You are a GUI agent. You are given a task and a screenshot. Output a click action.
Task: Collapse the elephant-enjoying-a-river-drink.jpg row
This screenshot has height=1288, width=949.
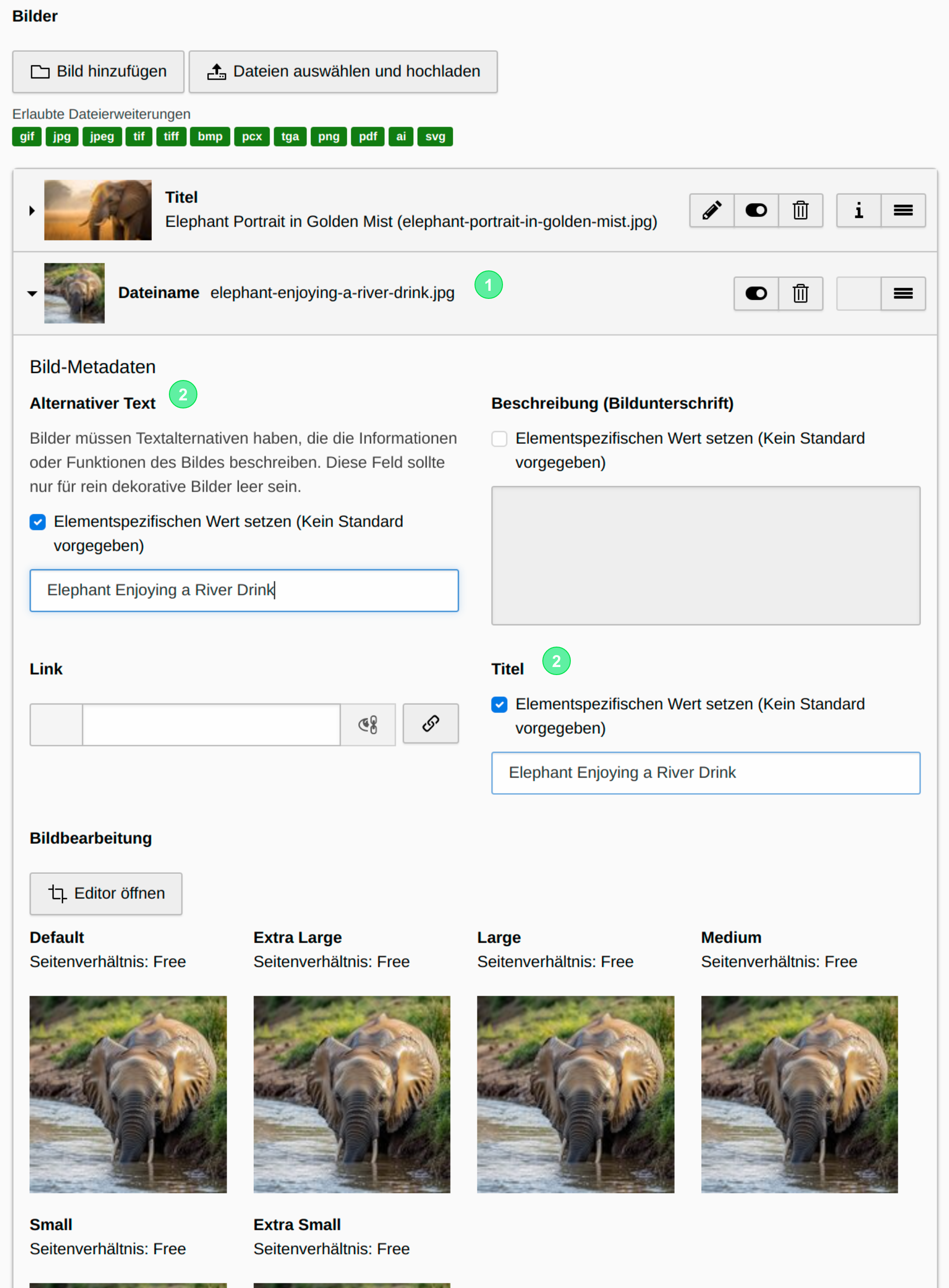tap(32, 294)
